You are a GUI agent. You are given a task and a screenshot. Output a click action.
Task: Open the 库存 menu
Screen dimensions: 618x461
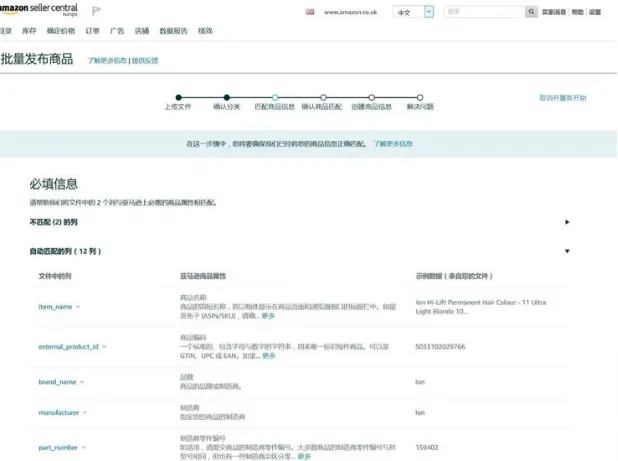29,31
